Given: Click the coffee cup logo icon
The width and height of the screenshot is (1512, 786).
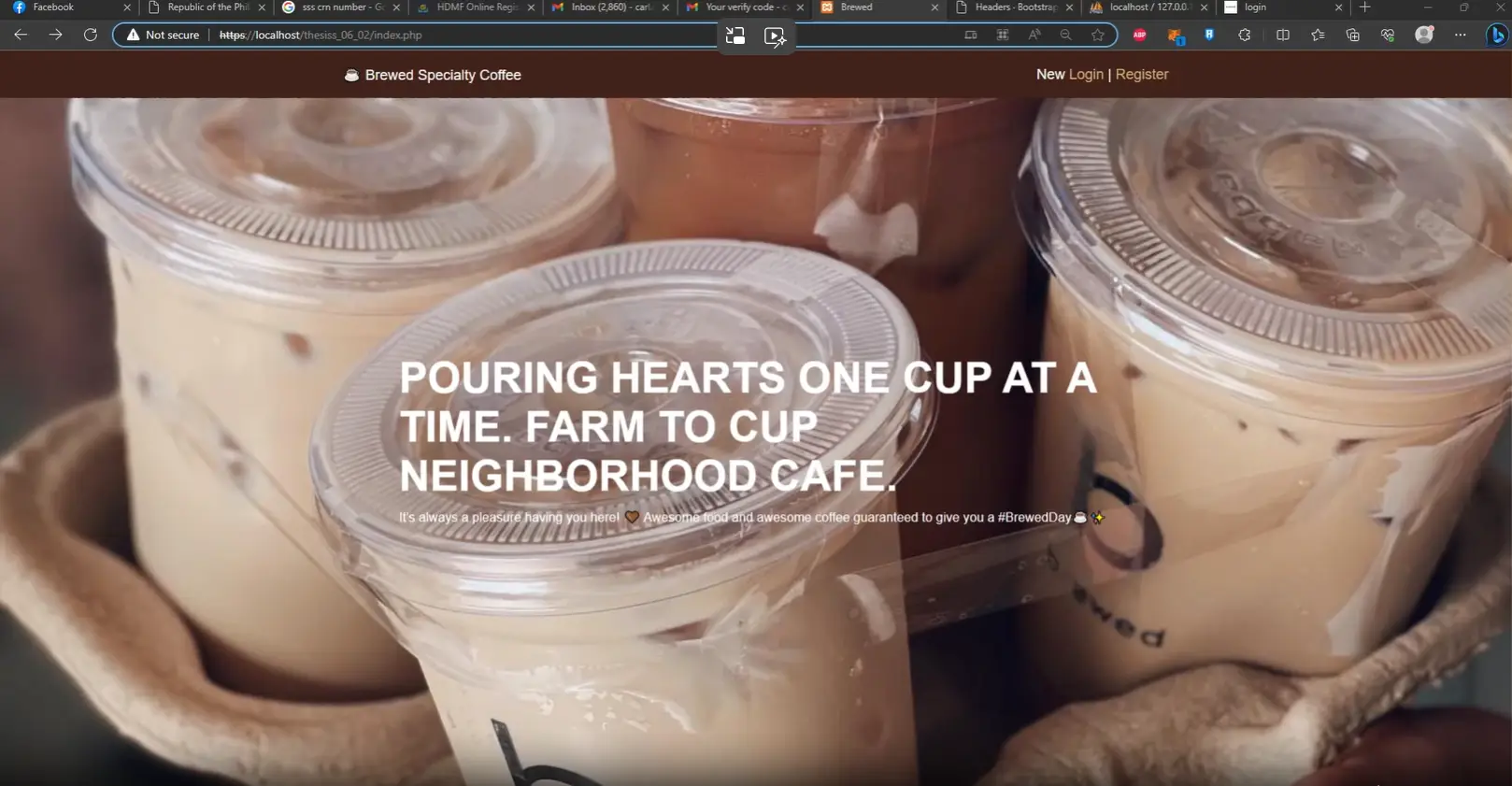Looking at the screenshot, I should (x=351, y=75).
